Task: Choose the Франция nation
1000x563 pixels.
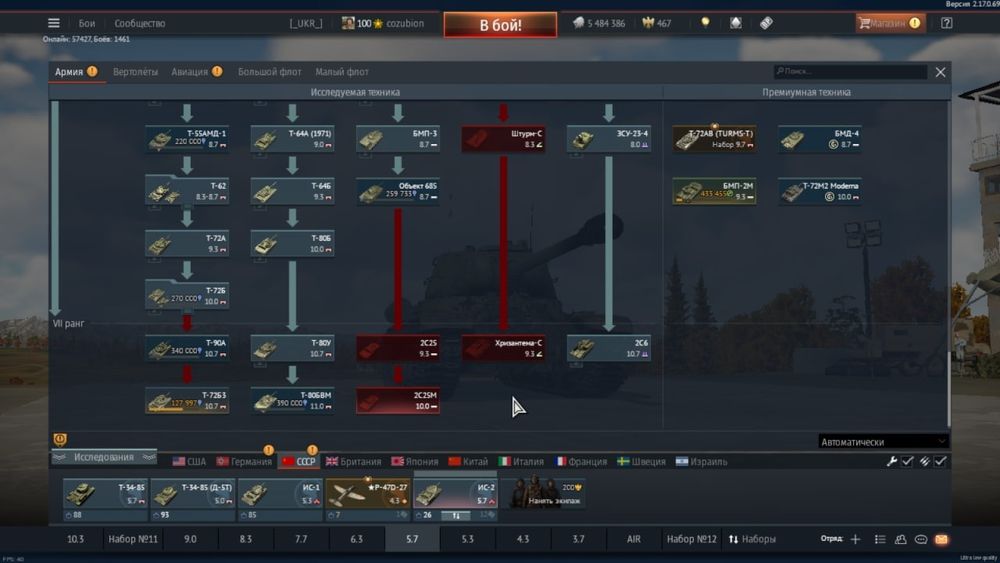Action: 581,461
